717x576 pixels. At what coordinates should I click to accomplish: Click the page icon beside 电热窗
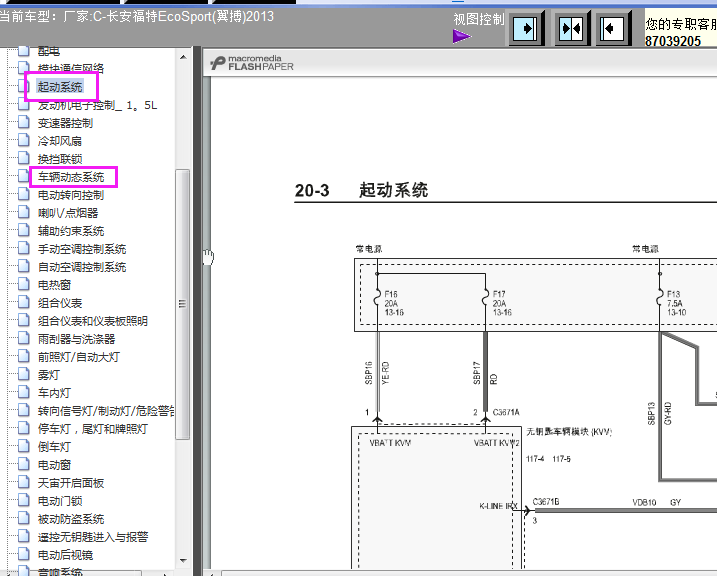pyautogui.click(x=24, y=284)
